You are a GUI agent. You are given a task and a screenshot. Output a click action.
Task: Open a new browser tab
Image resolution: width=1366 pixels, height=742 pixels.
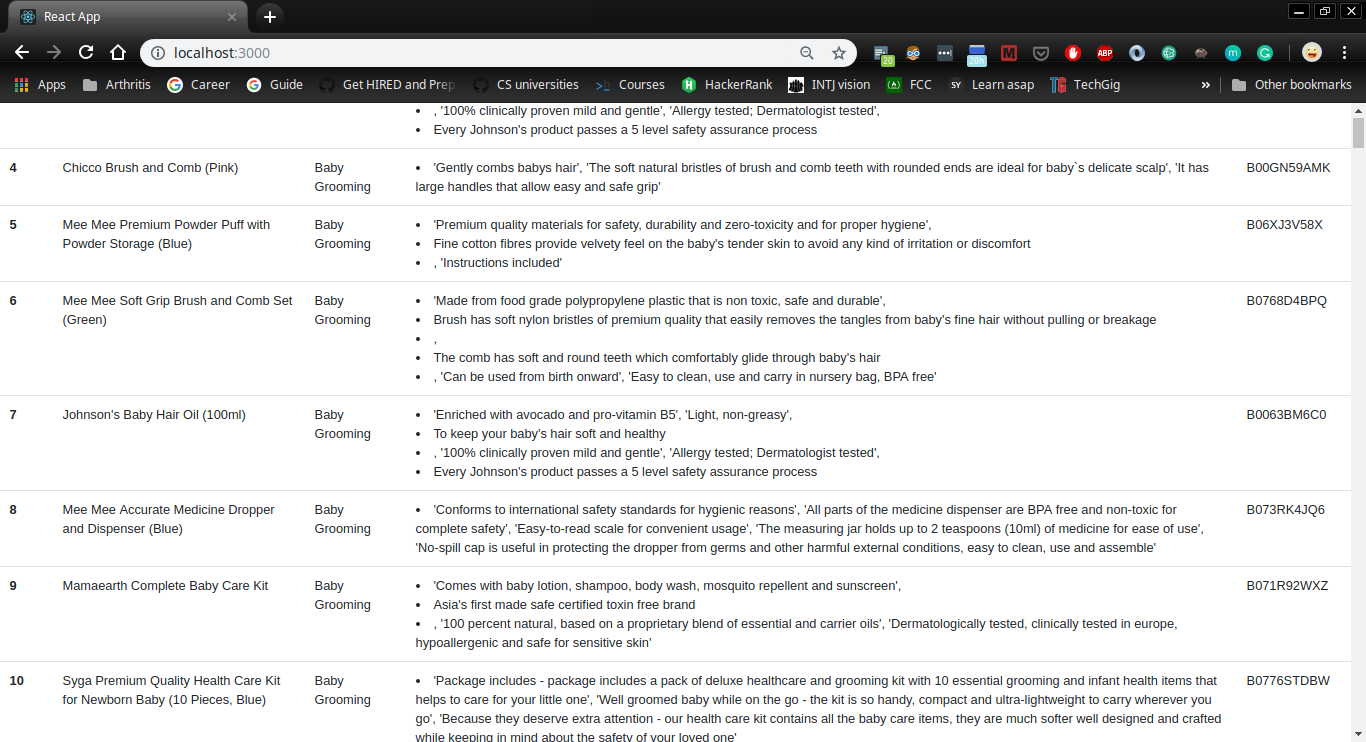click(269, 17)
